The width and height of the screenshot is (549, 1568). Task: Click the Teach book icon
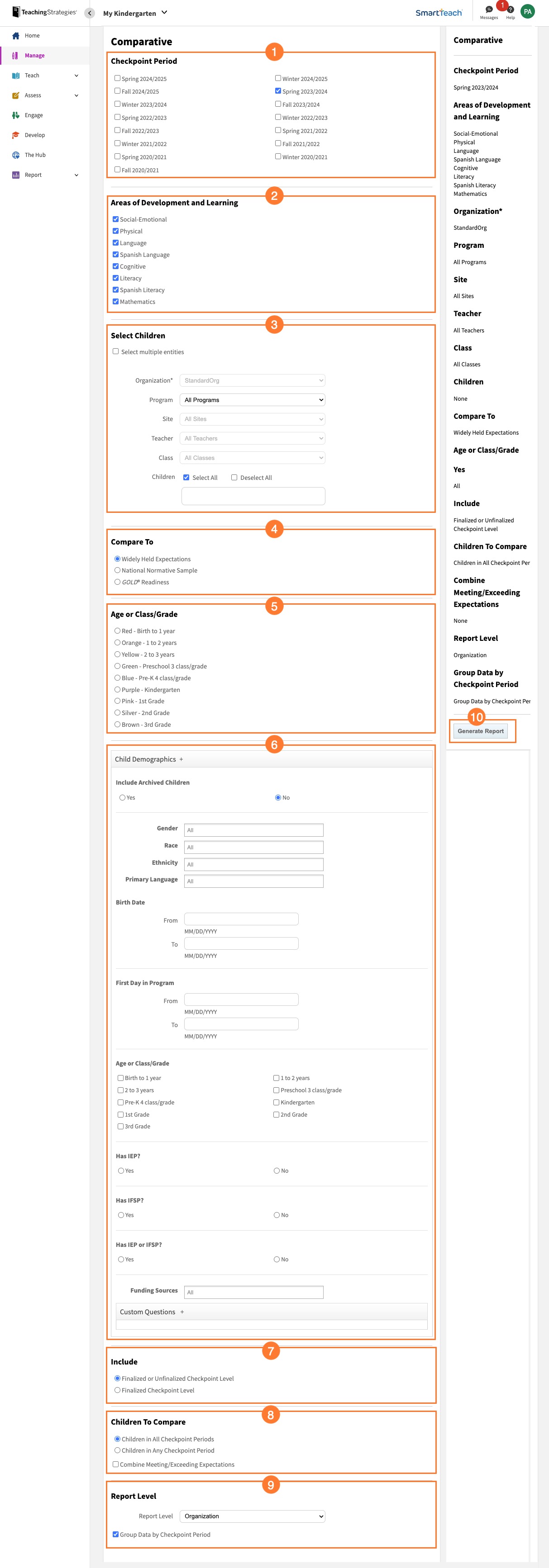point(16,76)
